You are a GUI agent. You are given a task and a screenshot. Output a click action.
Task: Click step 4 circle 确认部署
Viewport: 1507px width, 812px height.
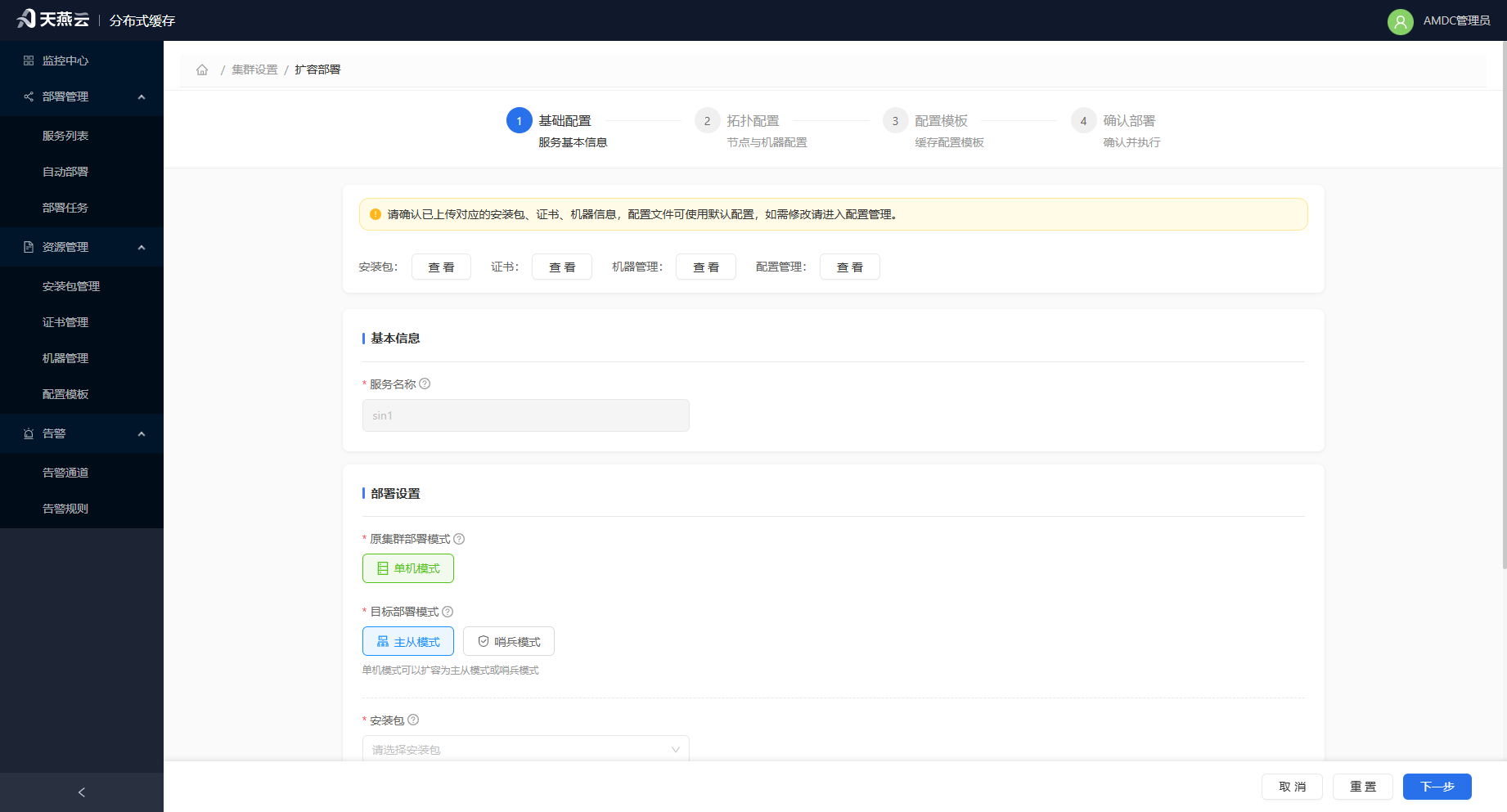(x=1084, y=120)
